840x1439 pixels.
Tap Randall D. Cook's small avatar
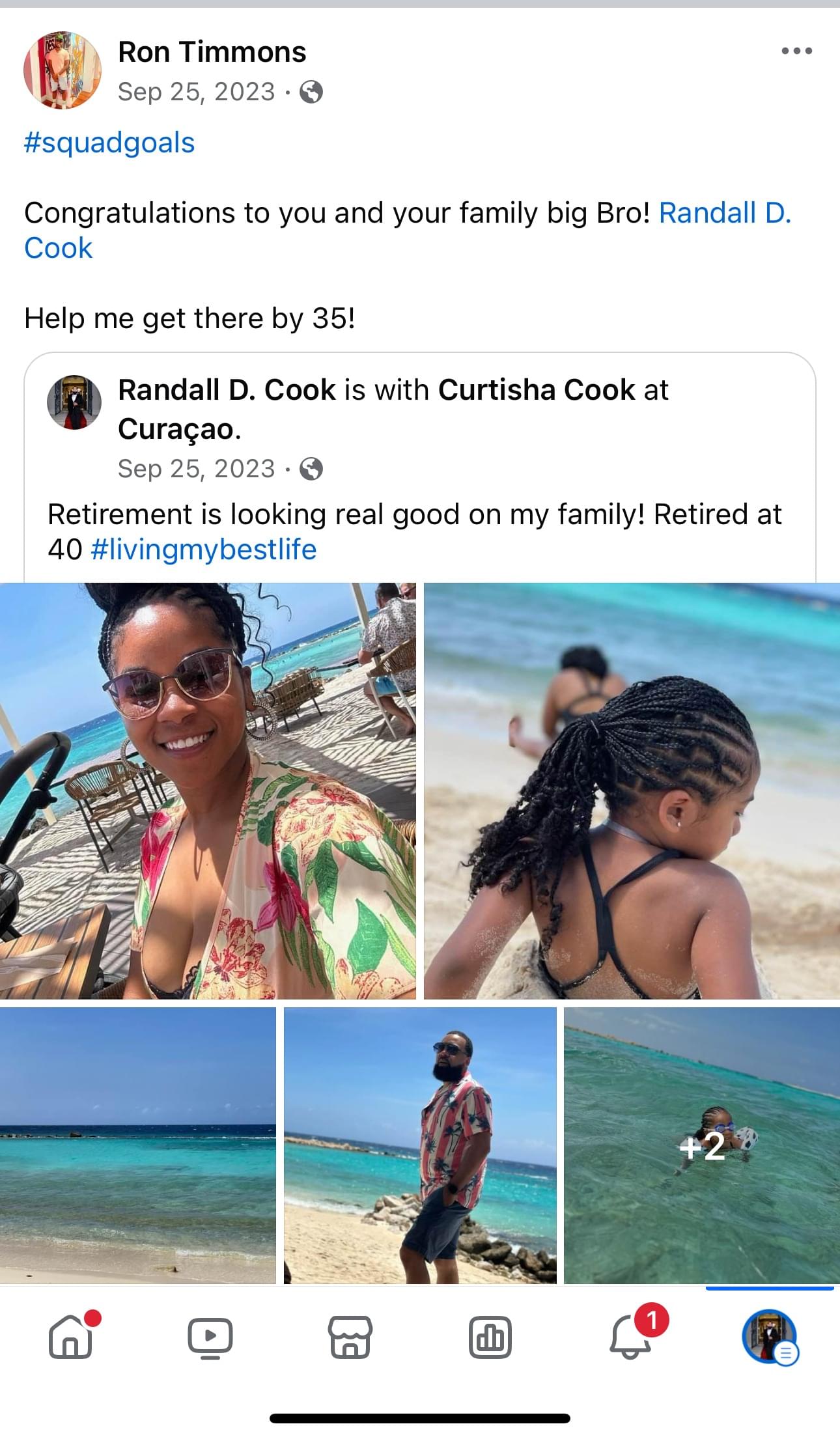74,402
